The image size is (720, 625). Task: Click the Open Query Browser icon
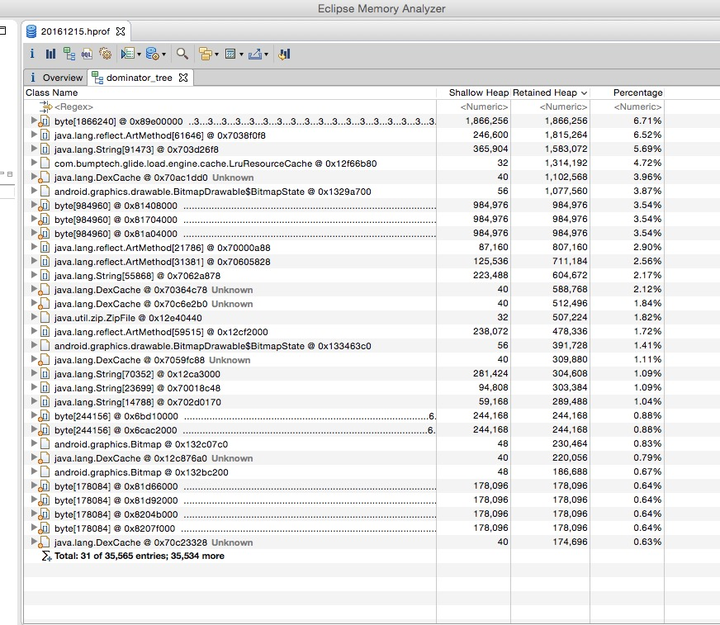[x=152, y=54]
